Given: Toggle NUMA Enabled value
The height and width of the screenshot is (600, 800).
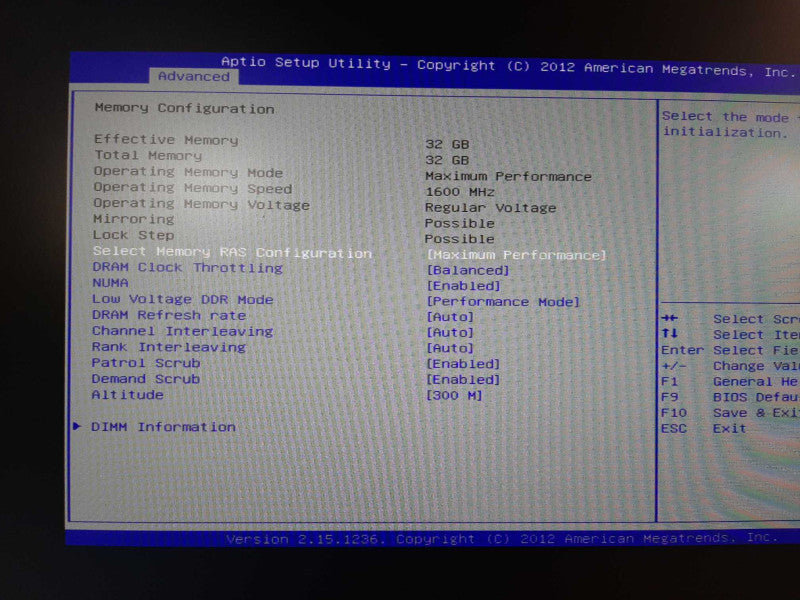Looking at the screenshot, I should [x=463, y=286].
